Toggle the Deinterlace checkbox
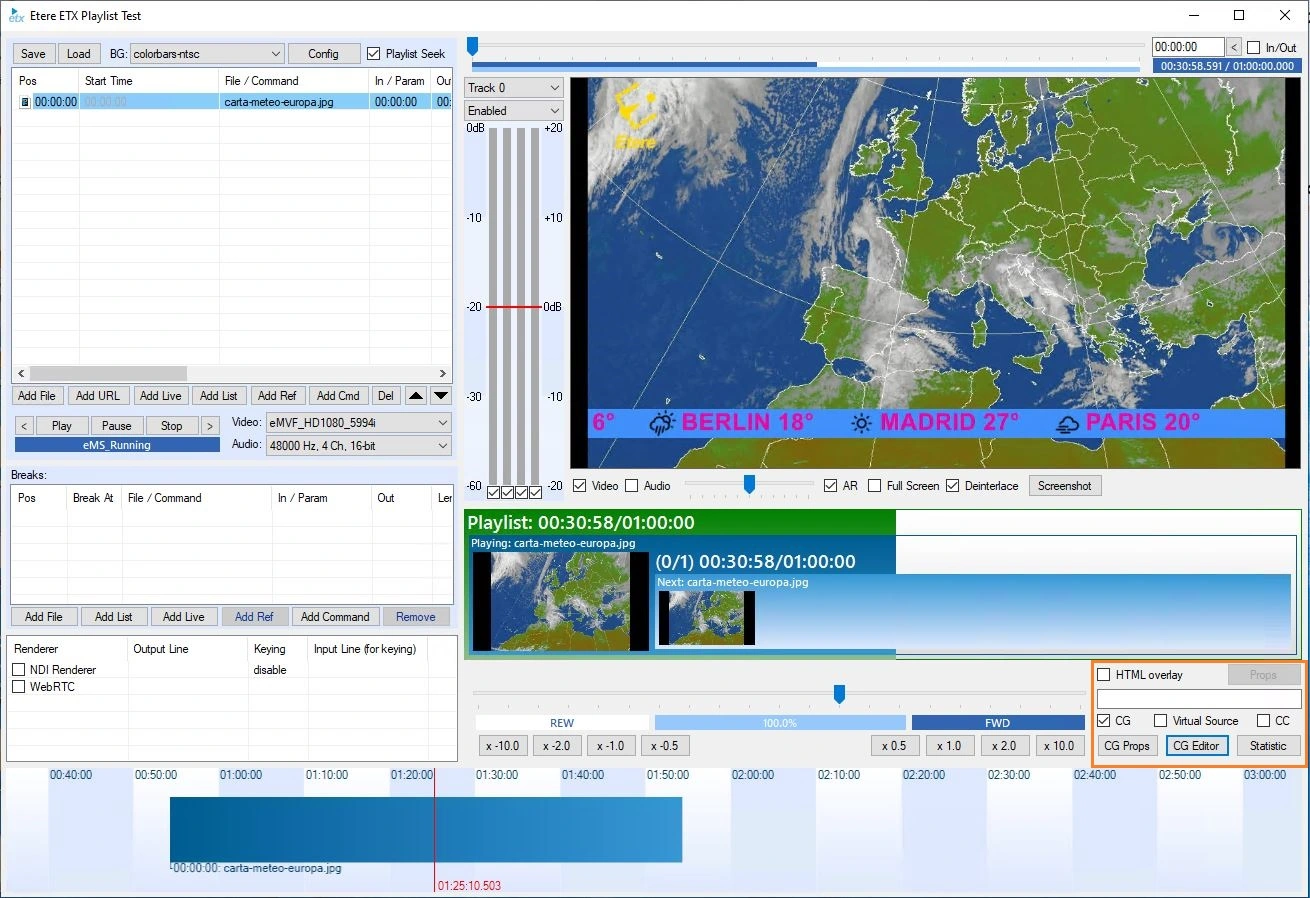 click(953, 486)
